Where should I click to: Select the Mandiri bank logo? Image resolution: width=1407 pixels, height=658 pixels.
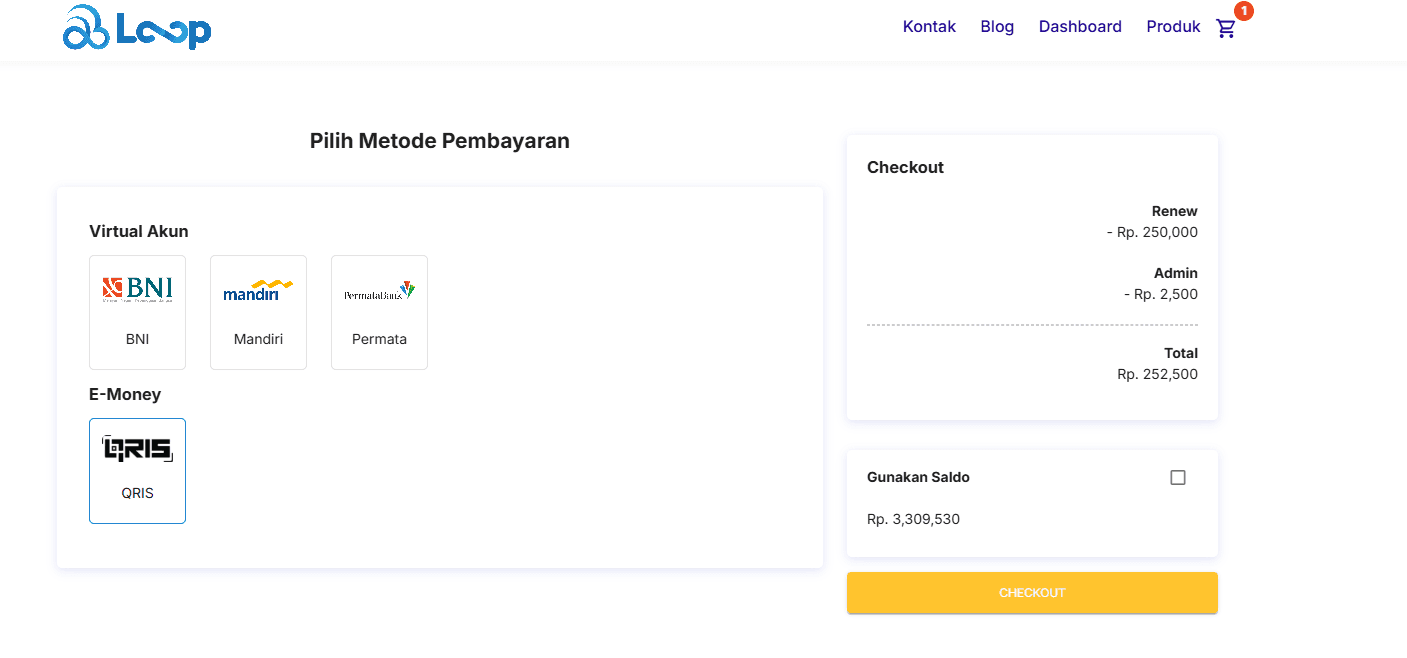[258, 289]
